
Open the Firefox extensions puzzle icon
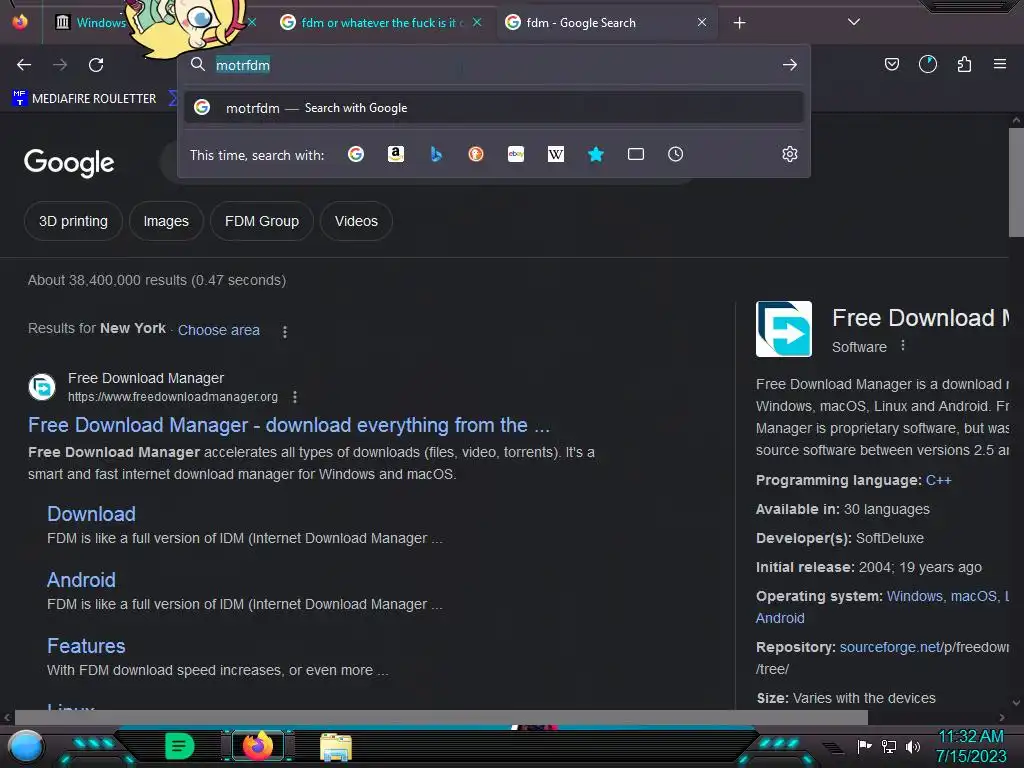point(964,64)
